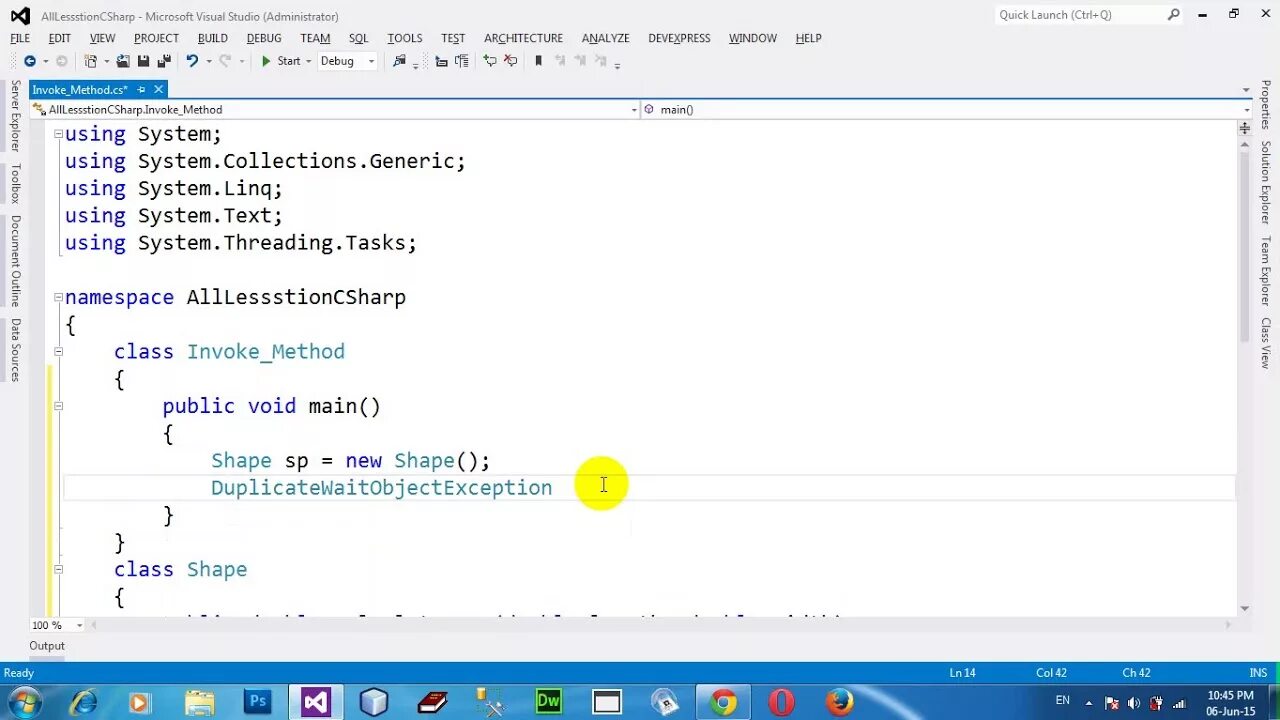Comment out selected lines icon

pos(490,61)
